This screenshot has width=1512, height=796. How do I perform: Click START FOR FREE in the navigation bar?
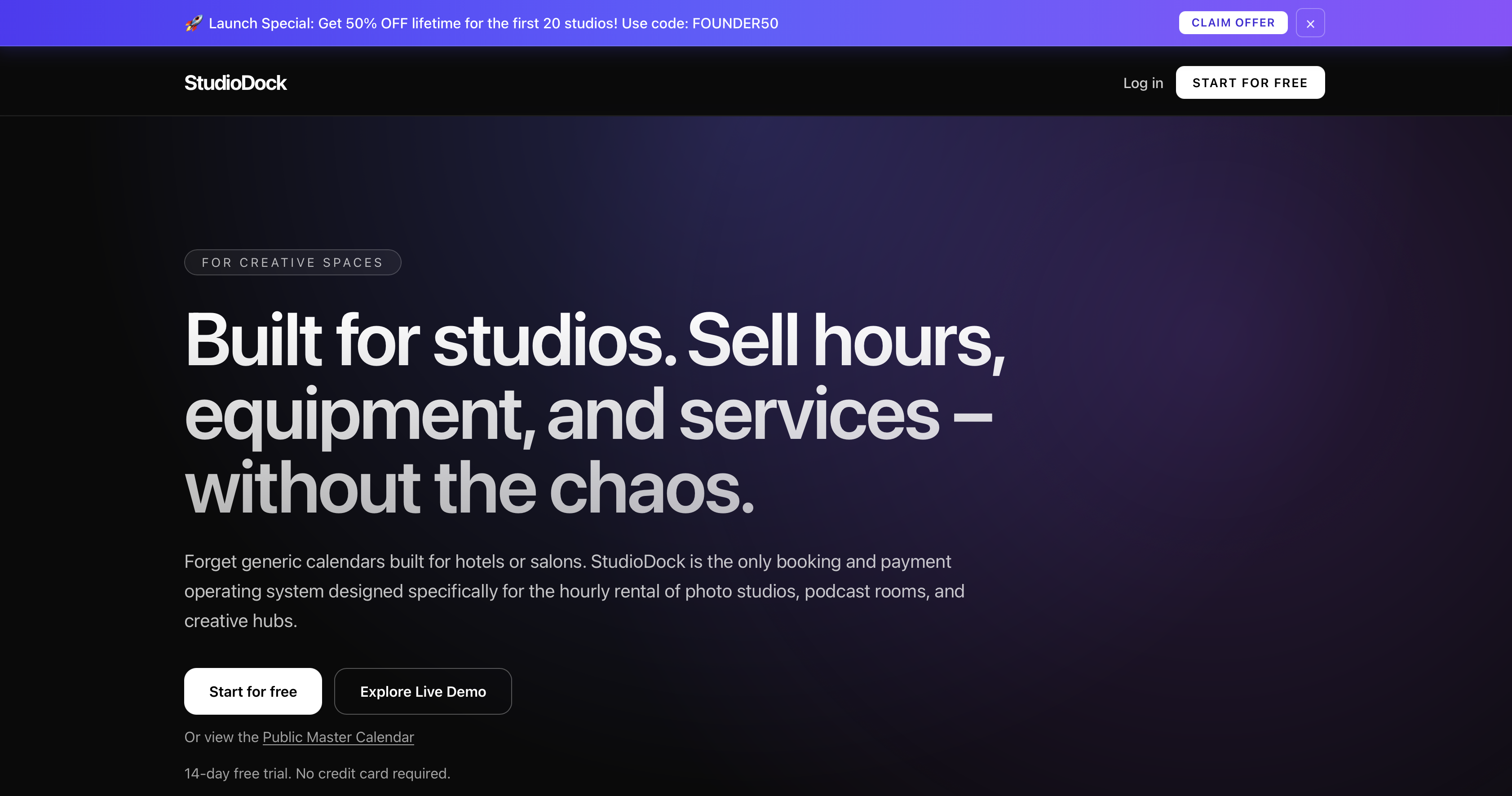coord(1250,82)
